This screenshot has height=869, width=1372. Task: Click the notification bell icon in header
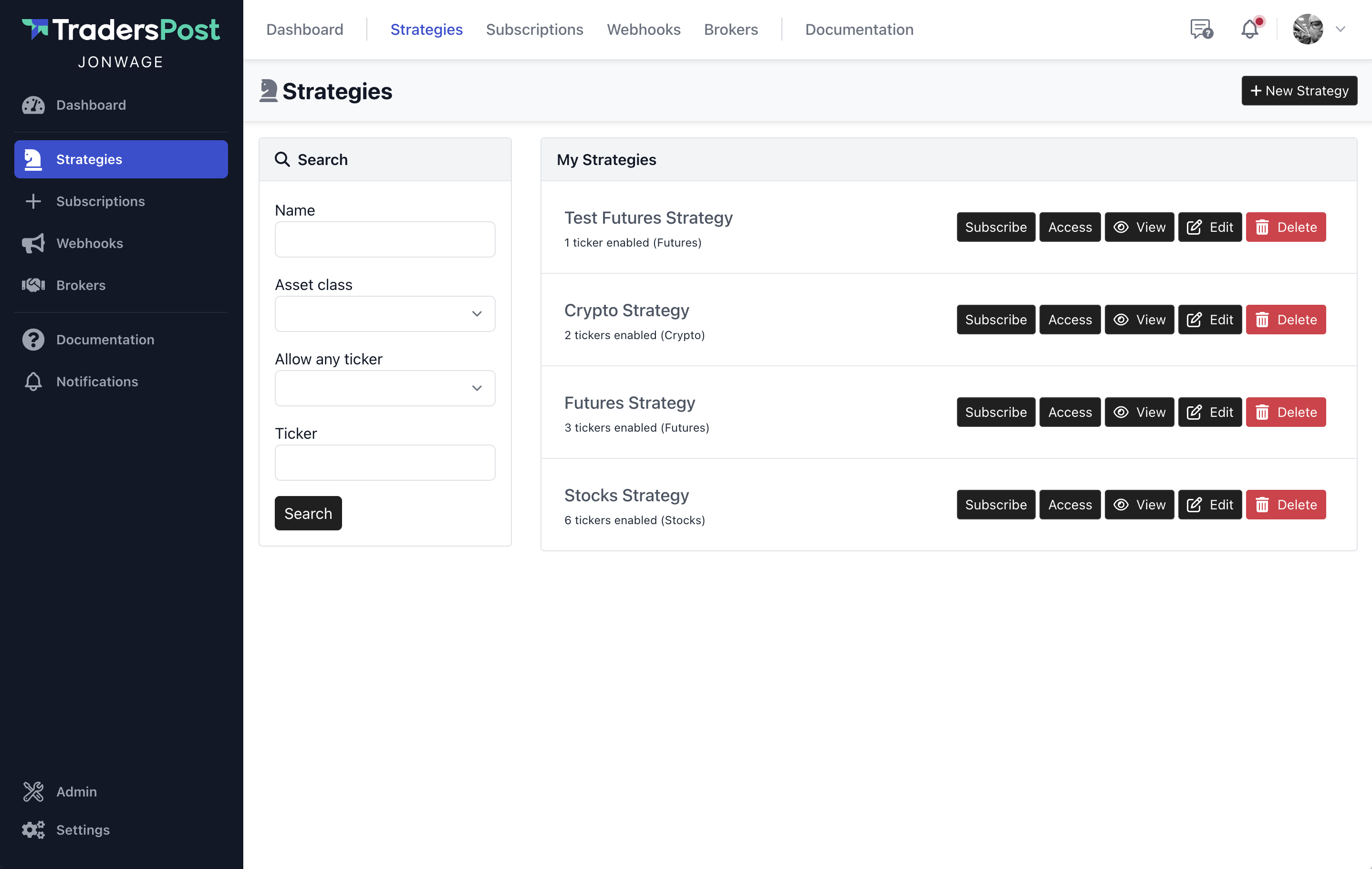[x=1249, y=29]
